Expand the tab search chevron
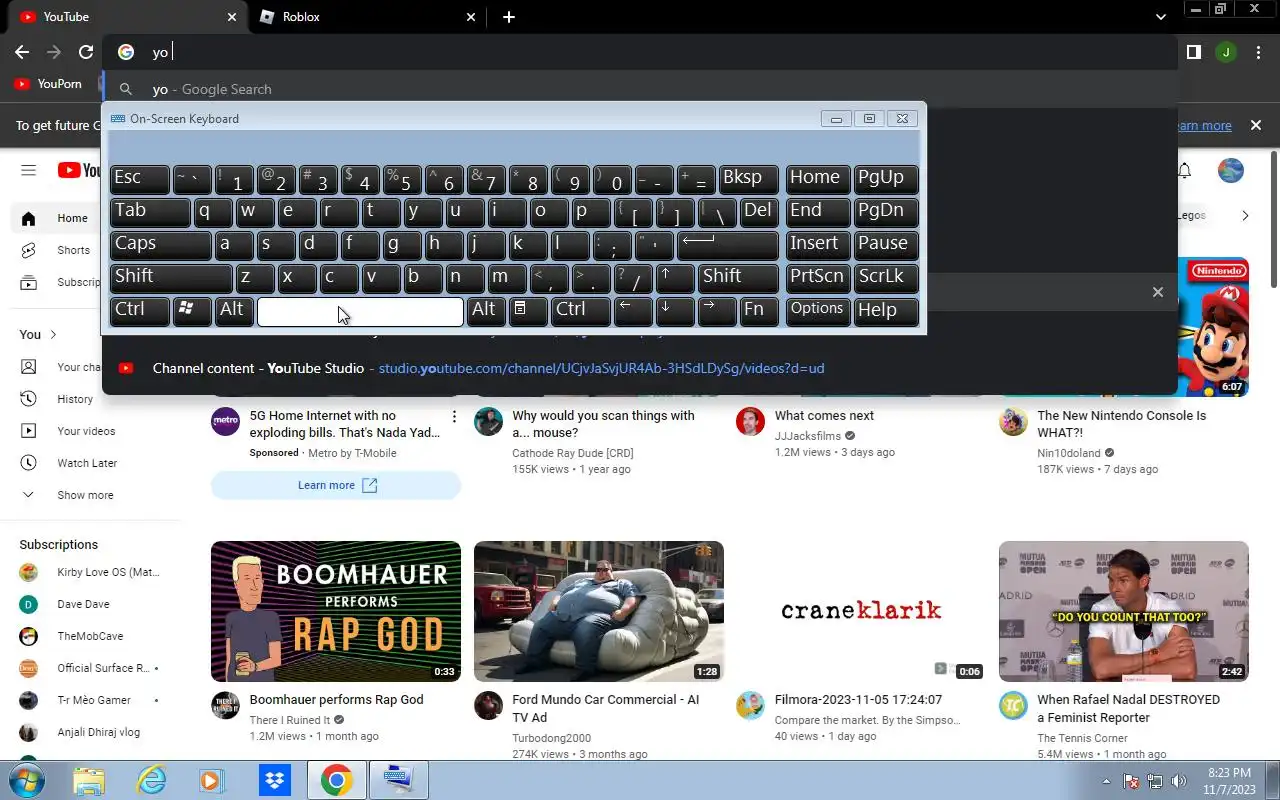The height and width of the screenshot is (800, 1280). pyautogui.click(x=1161, y=17)
